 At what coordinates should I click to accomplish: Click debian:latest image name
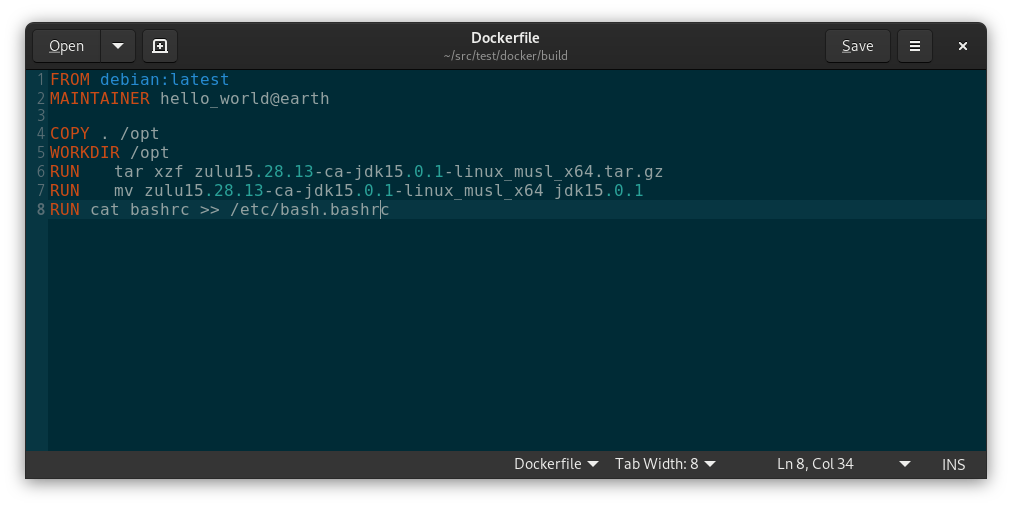(x=164, y=79)
